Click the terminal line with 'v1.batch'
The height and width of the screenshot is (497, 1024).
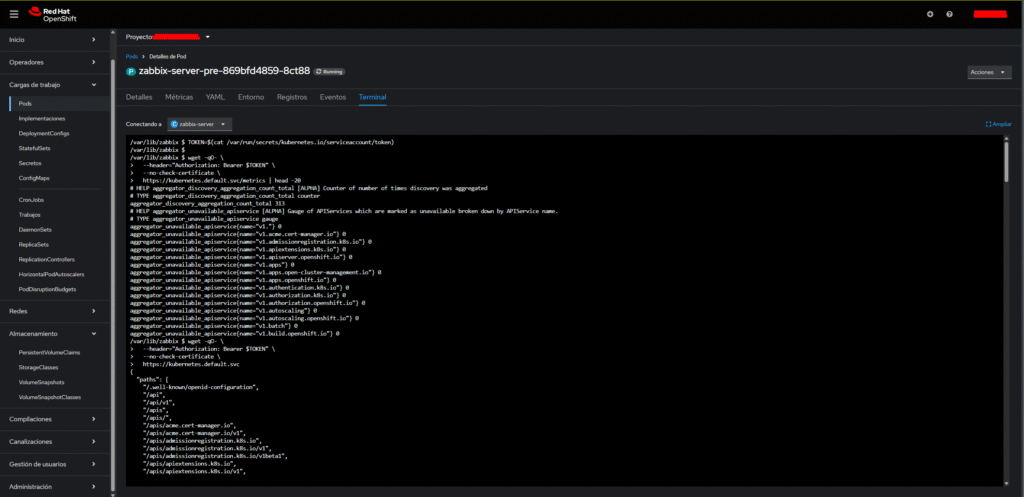point(214,326)
